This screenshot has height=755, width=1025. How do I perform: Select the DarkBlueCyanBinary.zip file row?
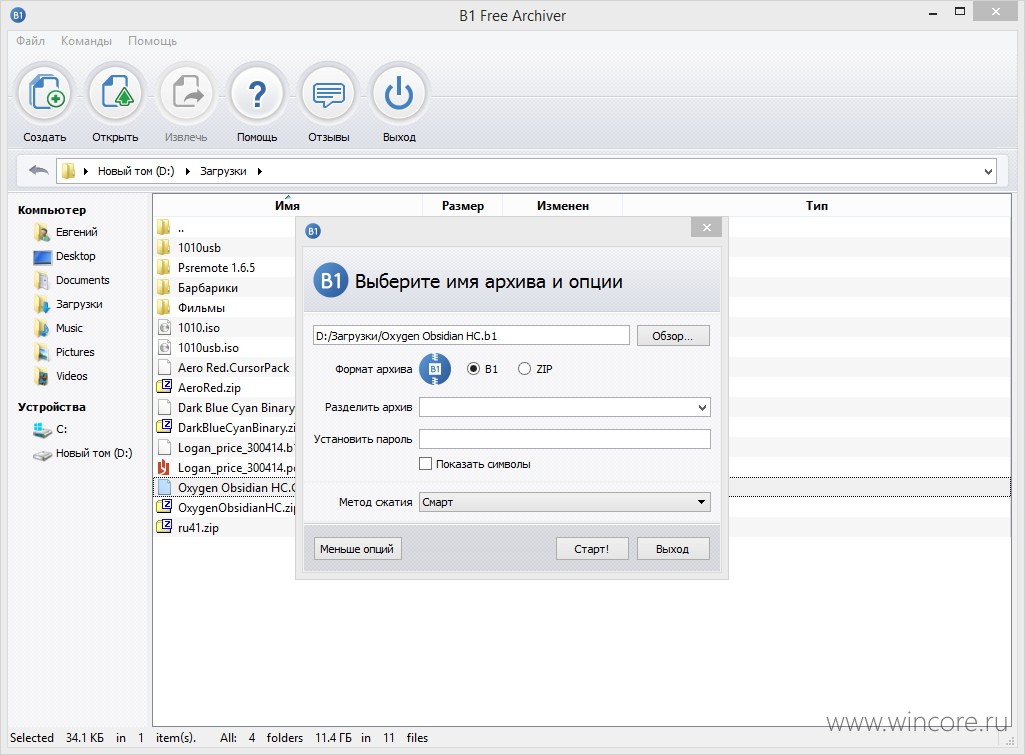click(225, 428)
